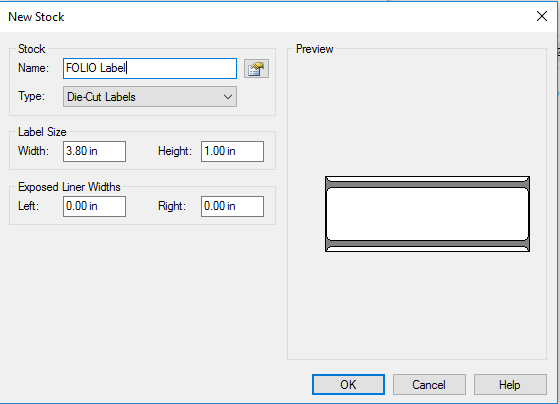The height and width of the screenshot is (404, 560).
Task: Click the Height: label text
Action: click(x=175, y=151)
